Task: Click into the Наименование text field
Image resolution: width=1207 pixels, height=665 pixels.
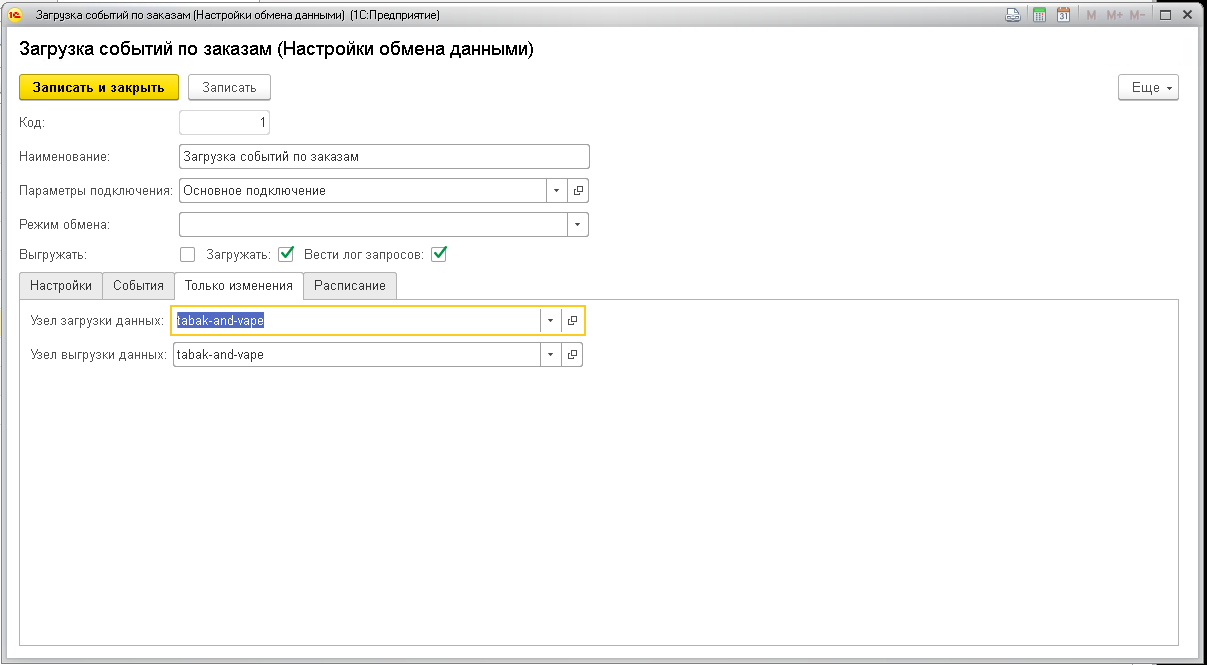Action: [x=384, y=157]
